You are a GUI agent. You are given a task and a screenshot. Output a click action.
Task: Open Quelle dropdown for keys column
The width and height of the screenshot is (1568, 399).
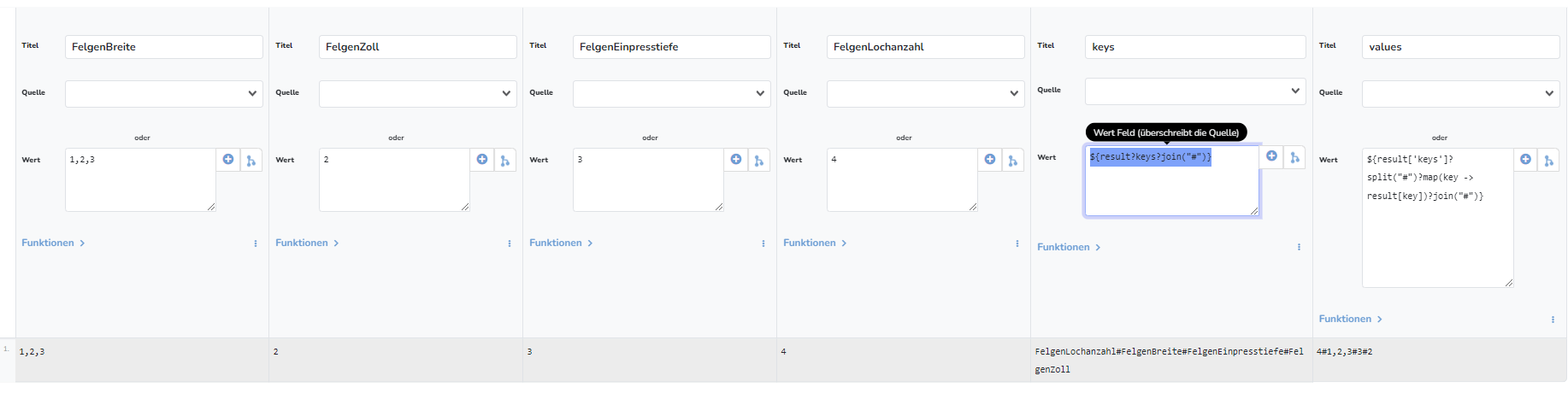pyautogui.click(x=1195, y=91)
